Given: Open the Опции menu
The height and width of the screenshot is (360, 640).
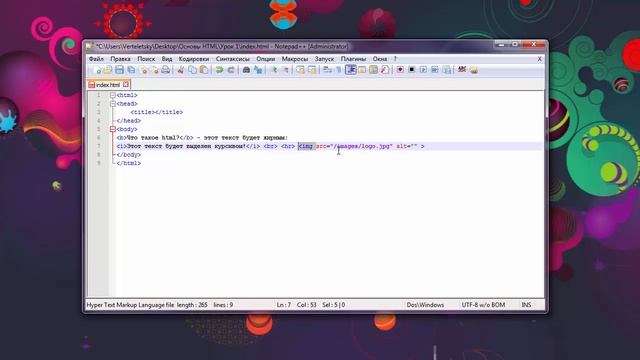Looking at the screenshot, I should tap(266, 59).
